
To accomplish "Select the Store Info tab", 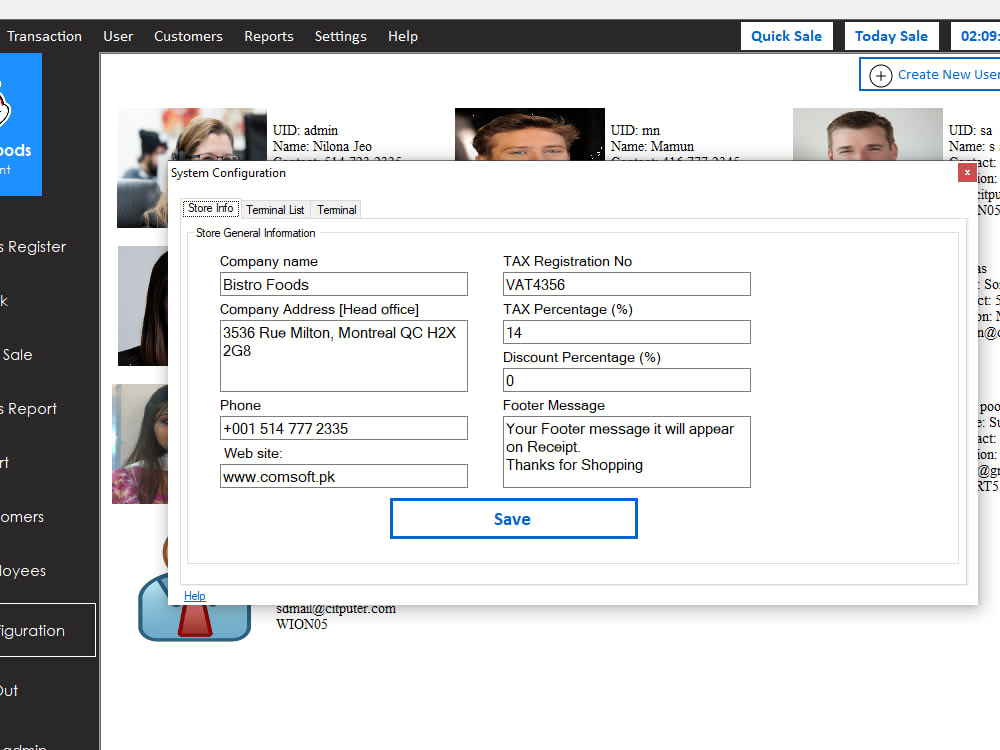I will click(x=210, y=208).
